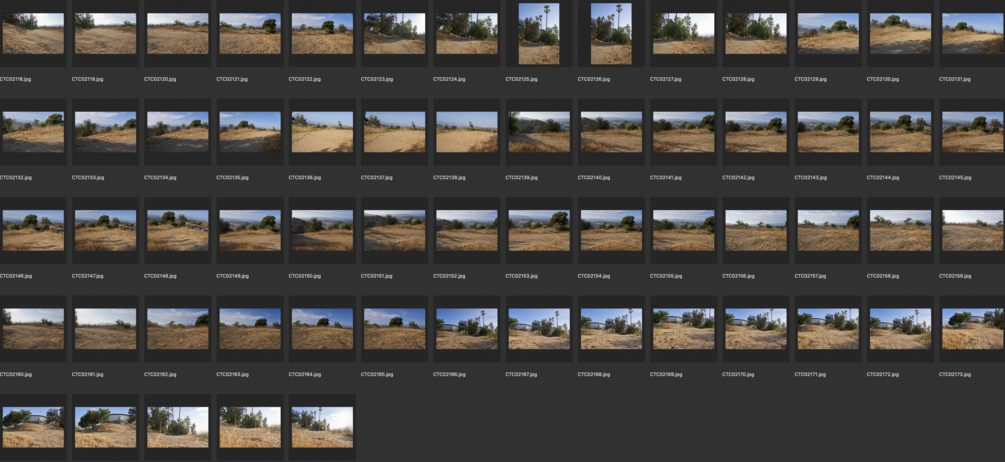Click the CTC02146.jpg file name
1005x462 pixels.
pyautogui.click(x=16, y=276)
